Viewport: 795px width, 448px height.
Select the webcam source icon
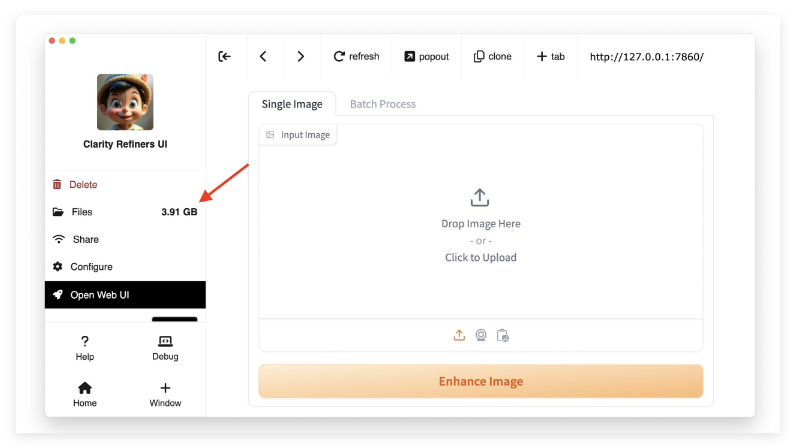point(481,335)
